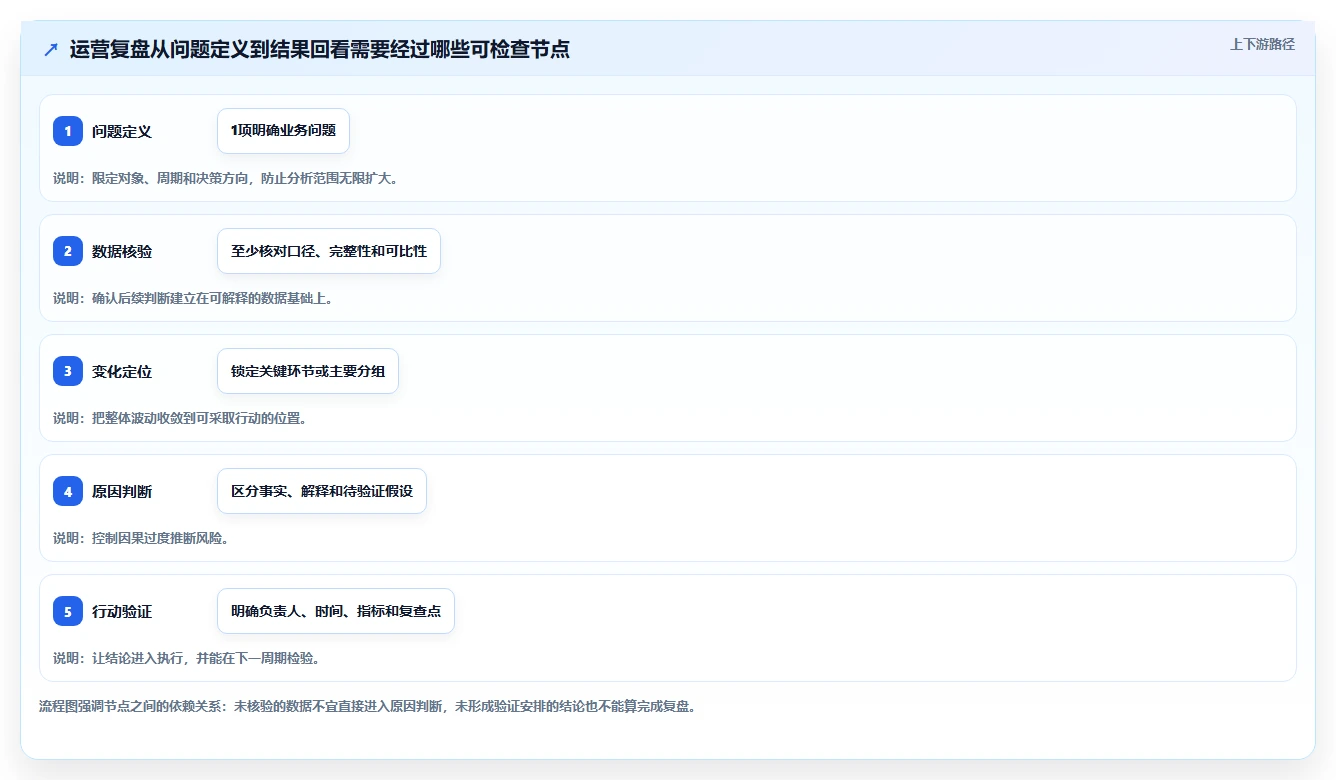Select the 明确负责人、时间、指标和复查点 chip
The image size is (1336, 780).
(x=336, y=611)
